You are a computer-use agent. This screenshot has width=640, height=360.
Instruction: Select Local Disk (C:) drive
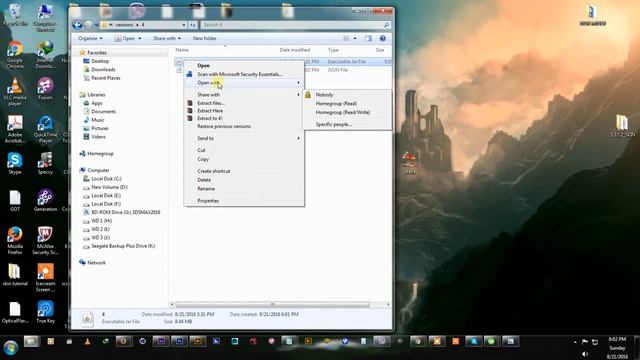(x=106, y=179)
